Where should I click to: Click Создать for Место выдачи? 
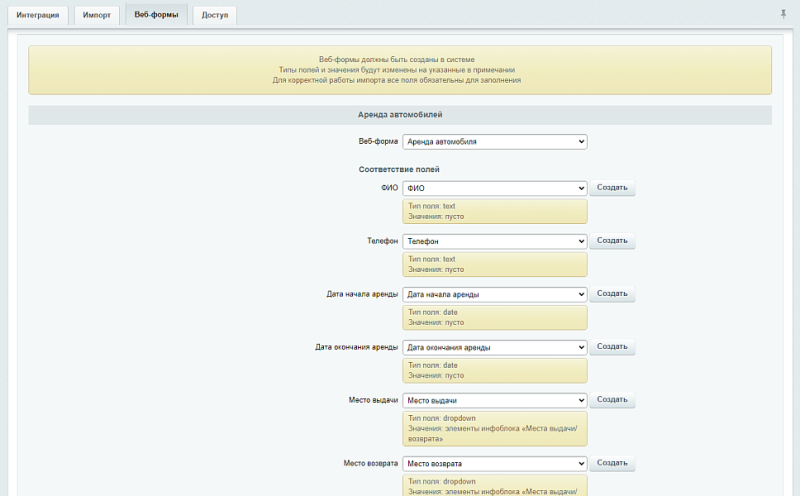pos(612,400)
